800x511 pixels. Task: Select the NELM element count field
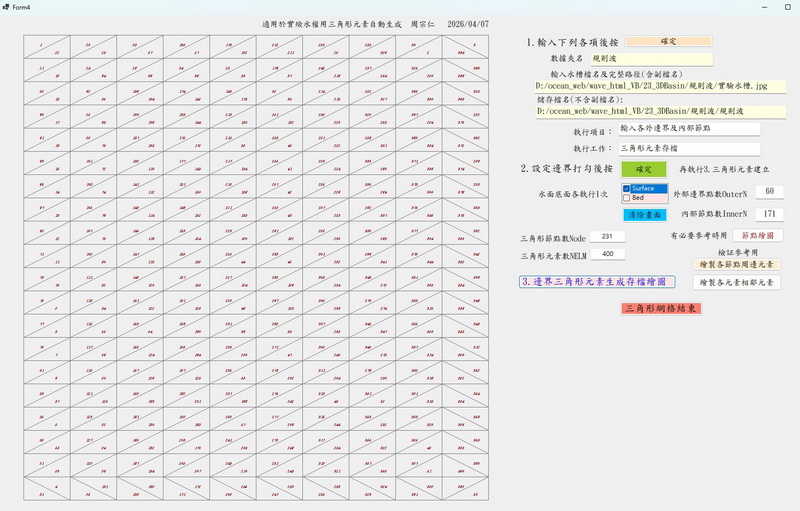coord(607,254)
